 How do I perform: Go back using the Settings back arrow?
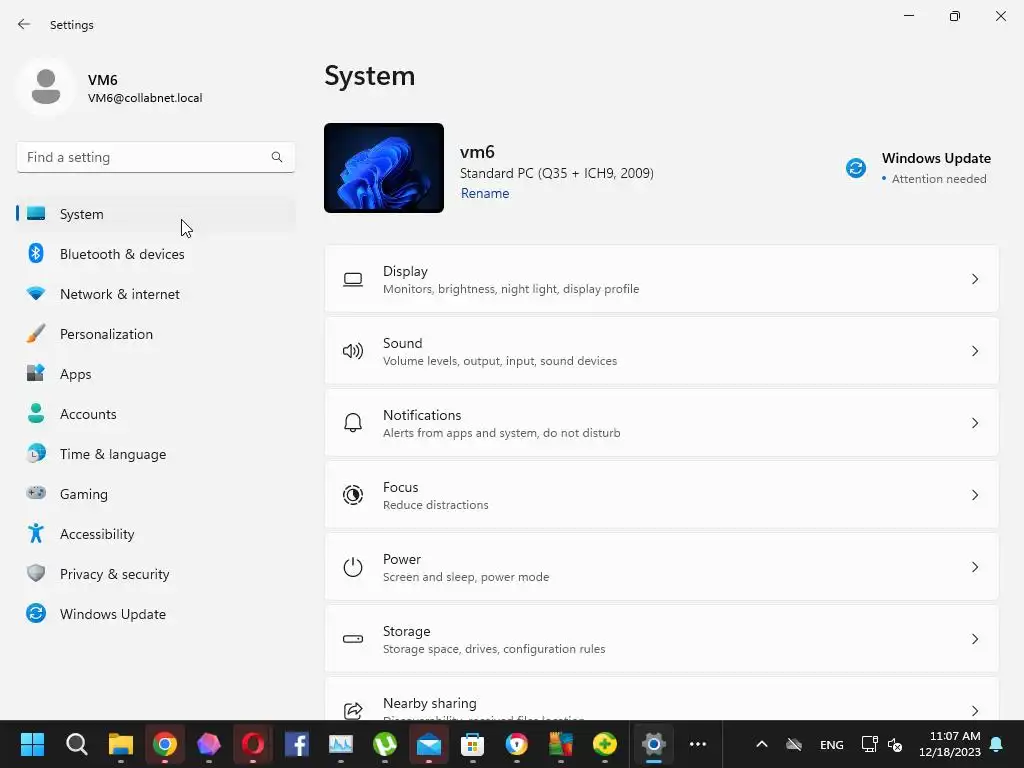pyautogui.click(x=24, y=25)
